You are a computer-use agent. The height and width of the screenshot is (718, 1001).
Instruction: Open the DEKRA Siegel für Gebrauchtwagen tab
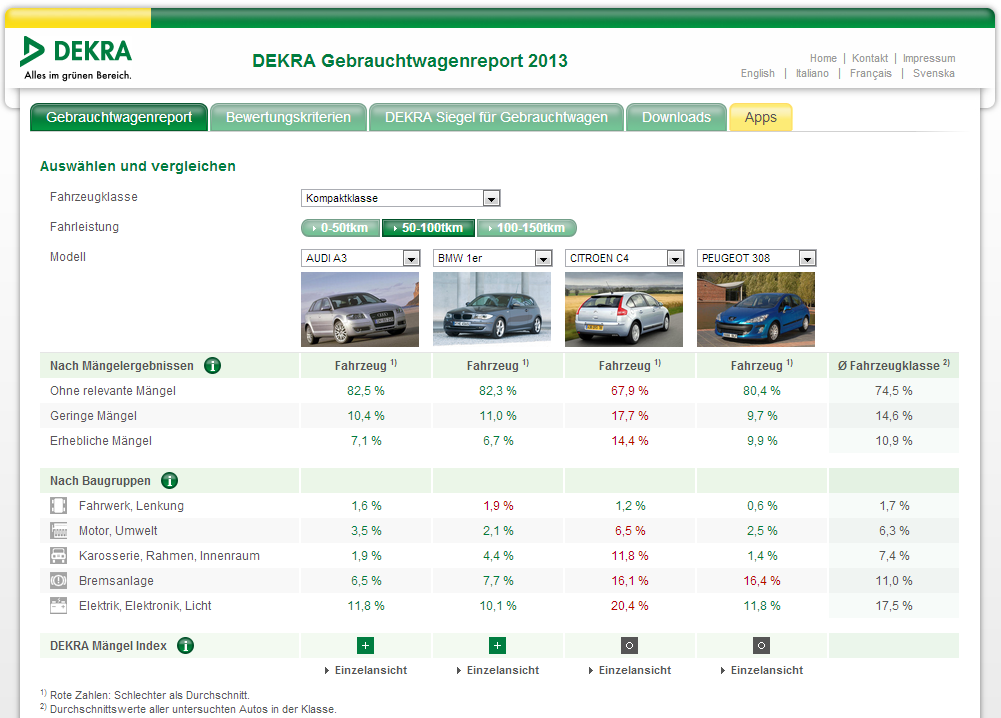pos(496,117)
